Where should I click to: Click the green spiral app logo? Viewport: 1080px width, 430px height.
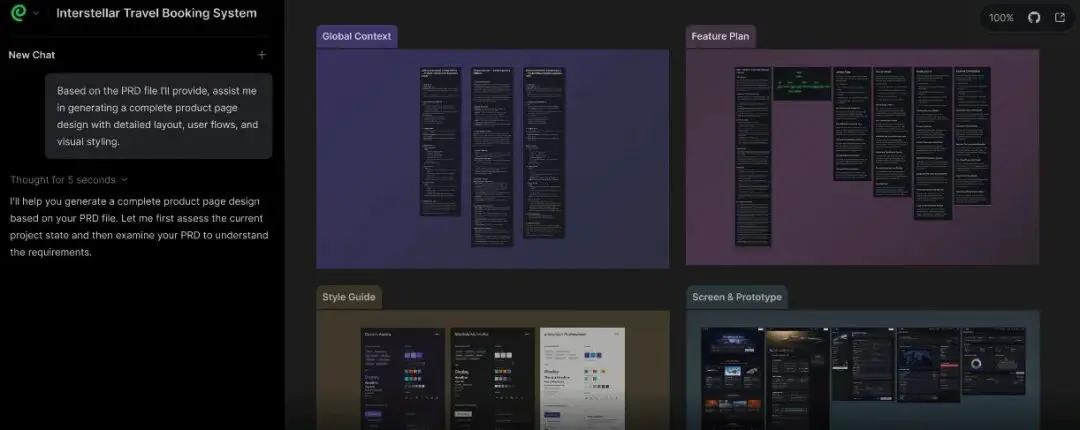tap(19, 13)
